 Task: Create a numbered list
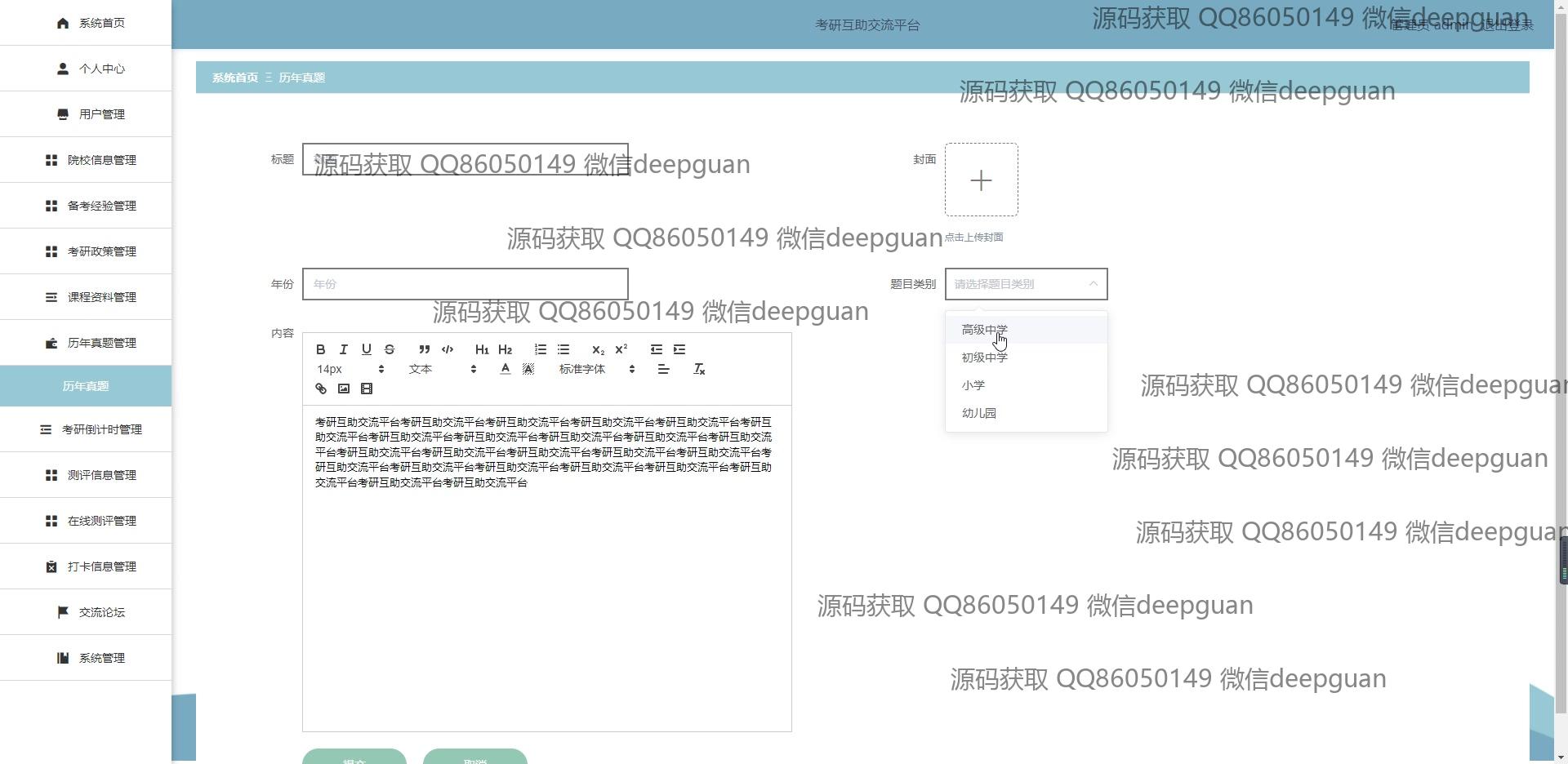(541, 349)
